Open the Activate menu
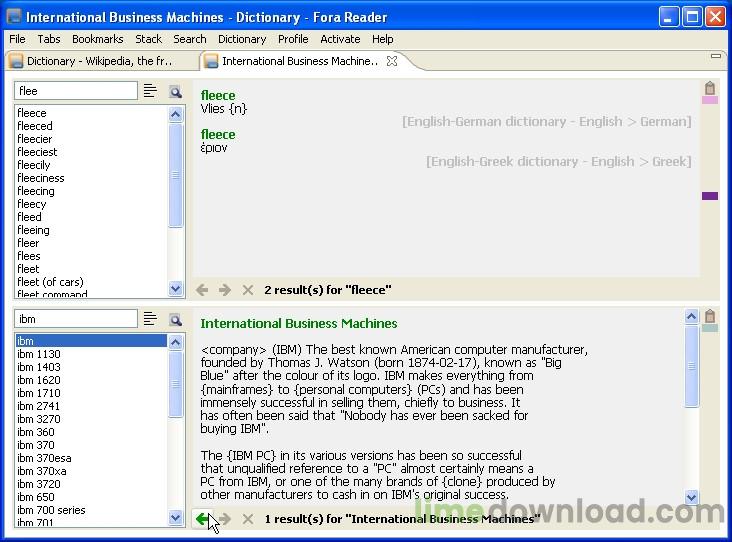 point(340,39)
